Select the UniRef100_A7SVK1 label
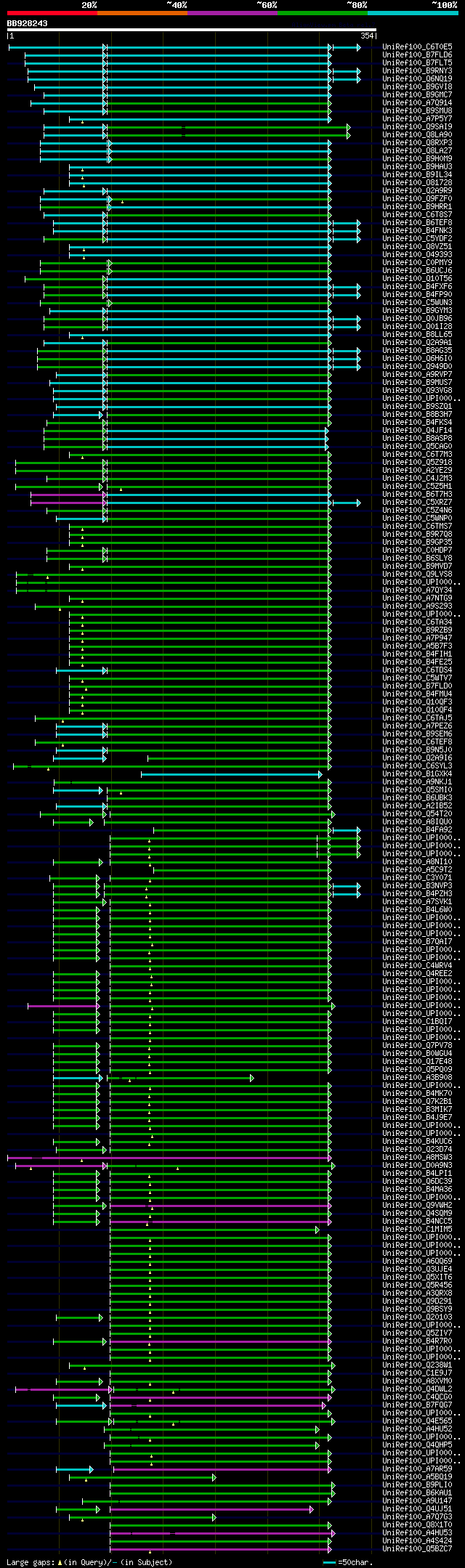 pyautogui.click(x=417, y=901)
